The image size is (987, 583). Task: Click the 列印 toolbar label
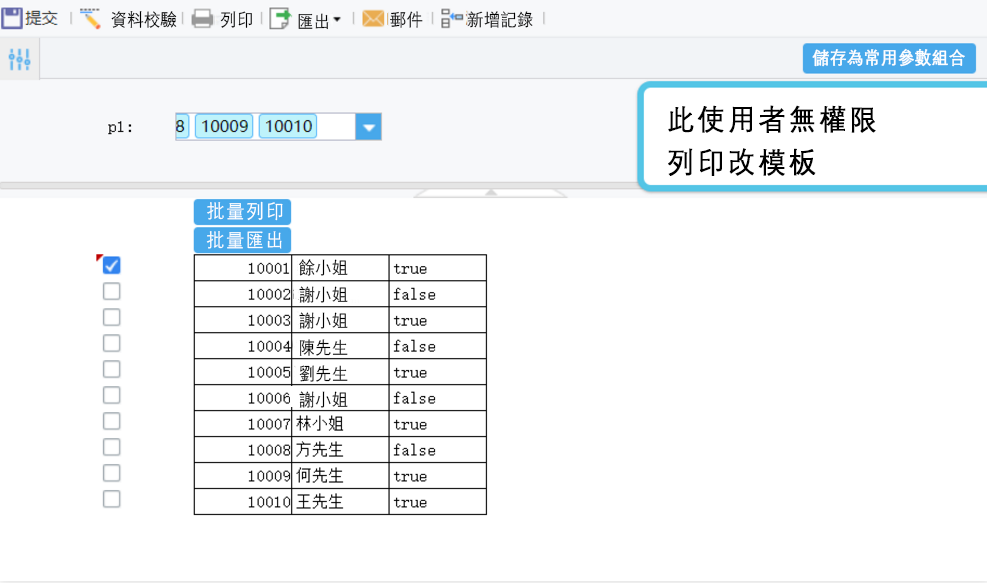coord(237,20)
